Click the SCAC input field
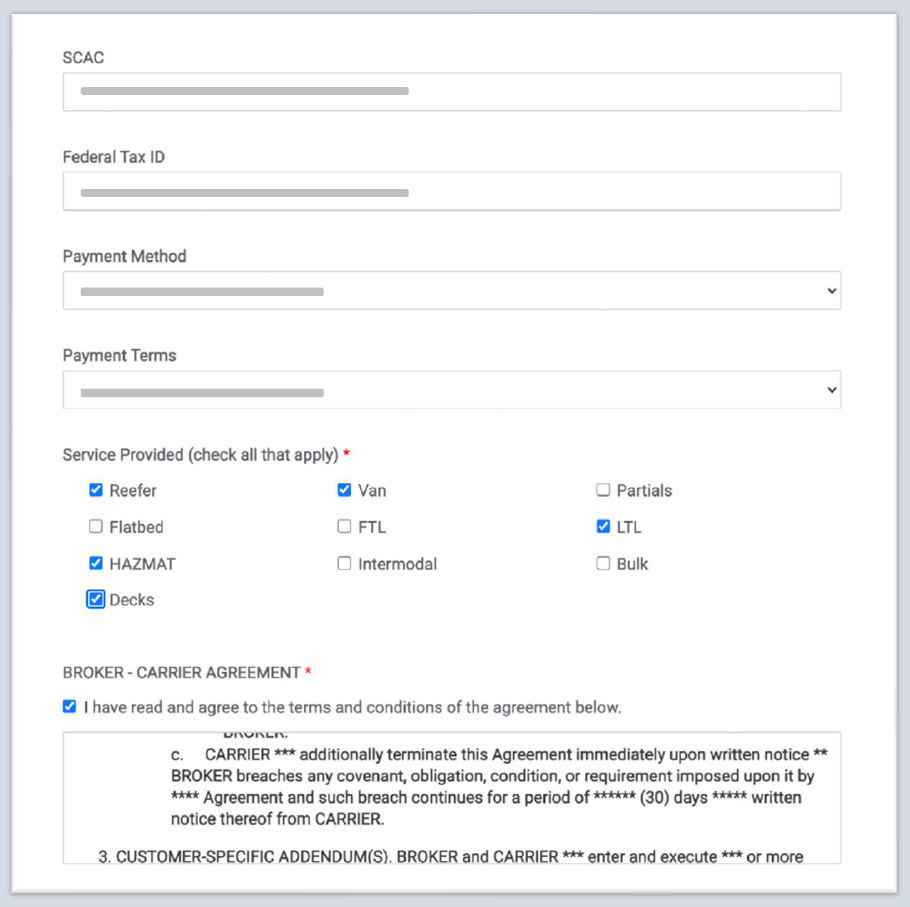The height and width of the screenshot is (907, 910). coord(451,92)
